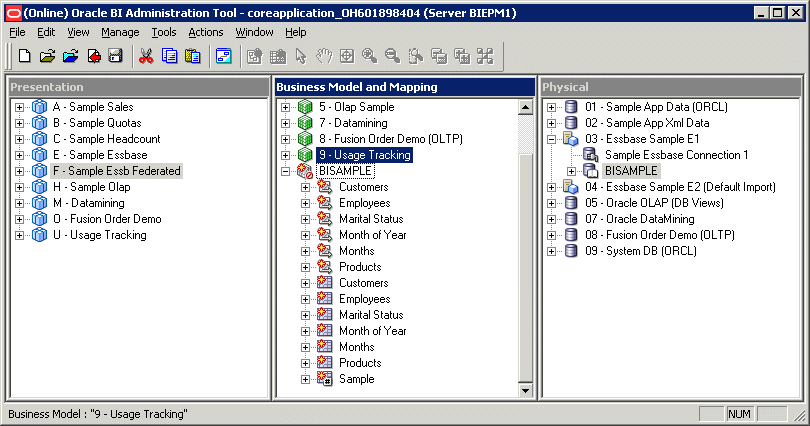Click the Business Model and Mapping pane header

tap(404, 87)
